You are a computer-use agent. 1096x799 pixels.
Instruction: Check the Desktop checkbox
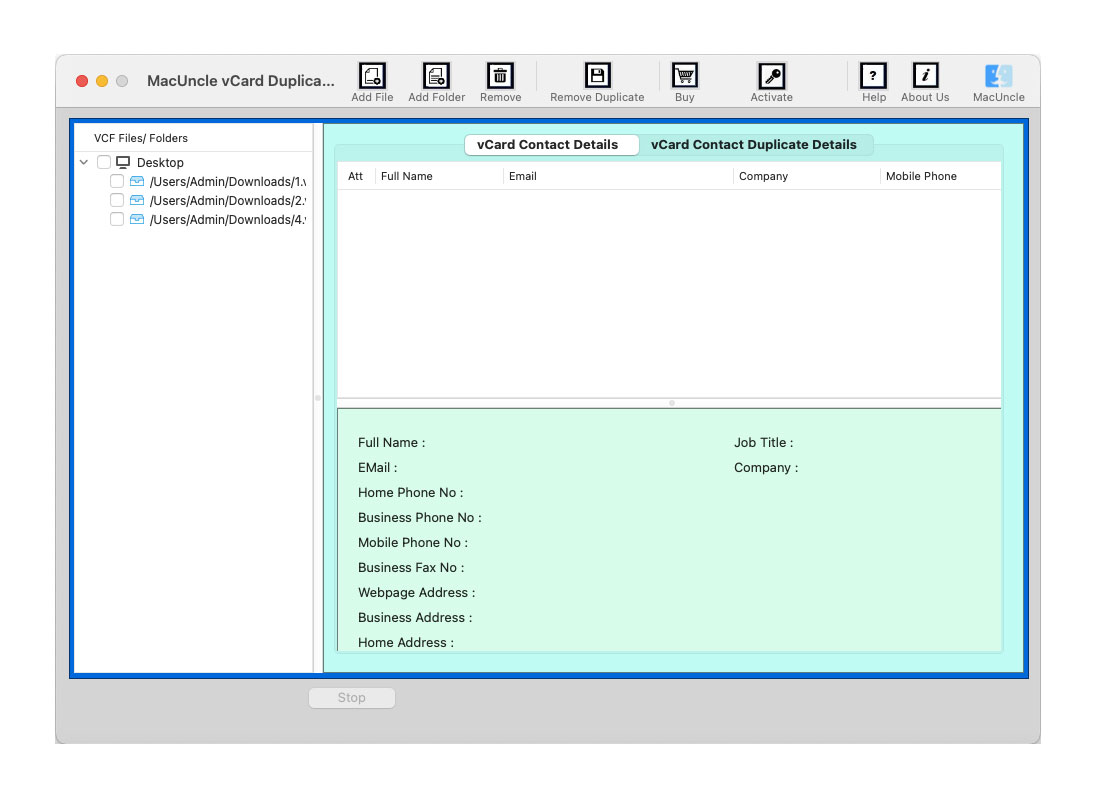(x=104, y=161)
